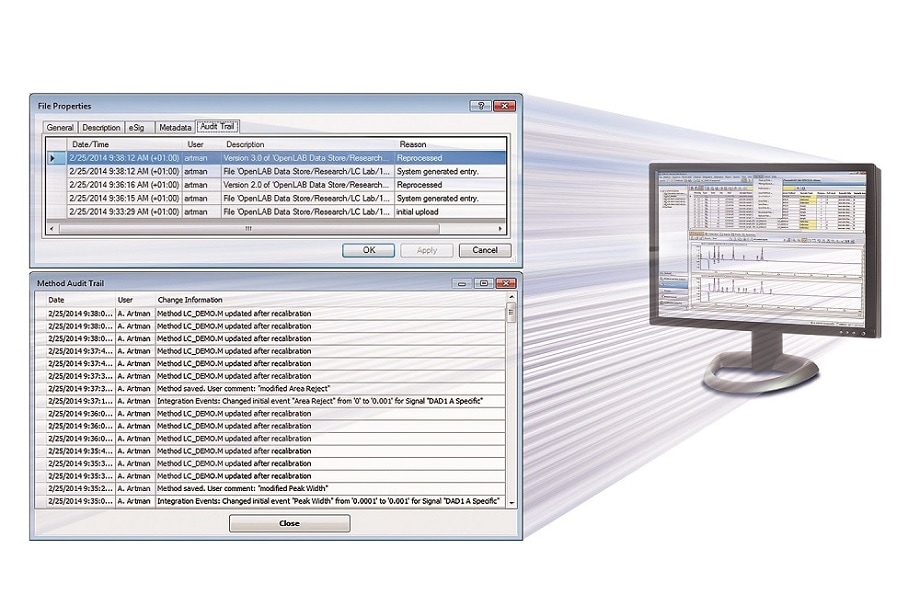Click the right arrow of the horizontal scrollbar
The width and height of the screenshot is (920, 594).
pyautogui.click(x=505, y=228)
